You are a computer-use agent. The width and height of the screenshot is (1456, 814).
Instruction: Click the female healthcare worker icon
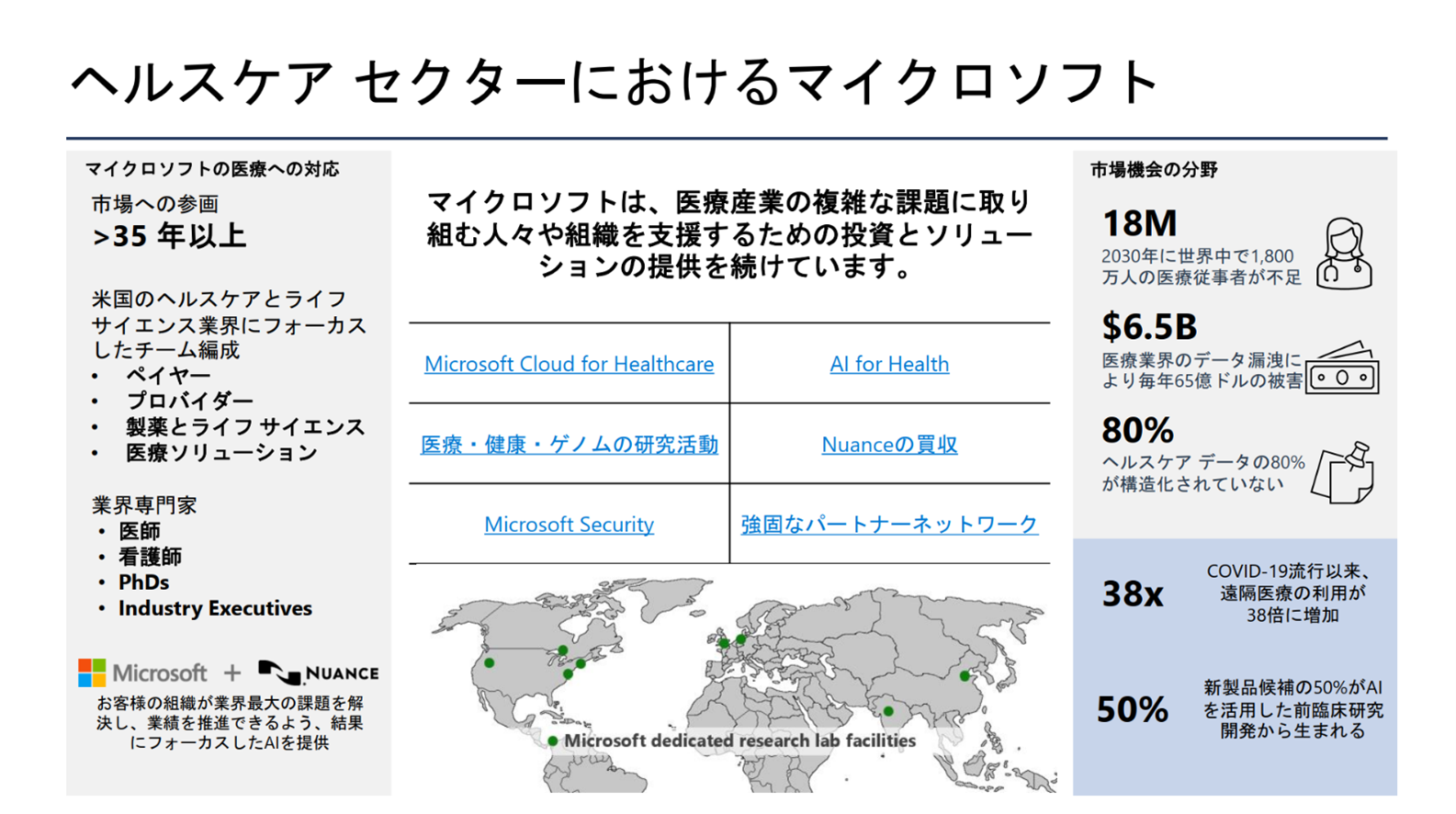tap(1344, 254)
